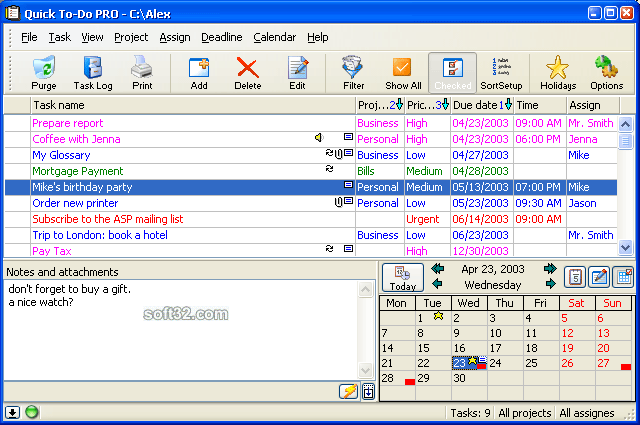Viewport: 640px width, 425px height.
Task: Click the task list scrollbar thumb
Action: tap(625, 141)
